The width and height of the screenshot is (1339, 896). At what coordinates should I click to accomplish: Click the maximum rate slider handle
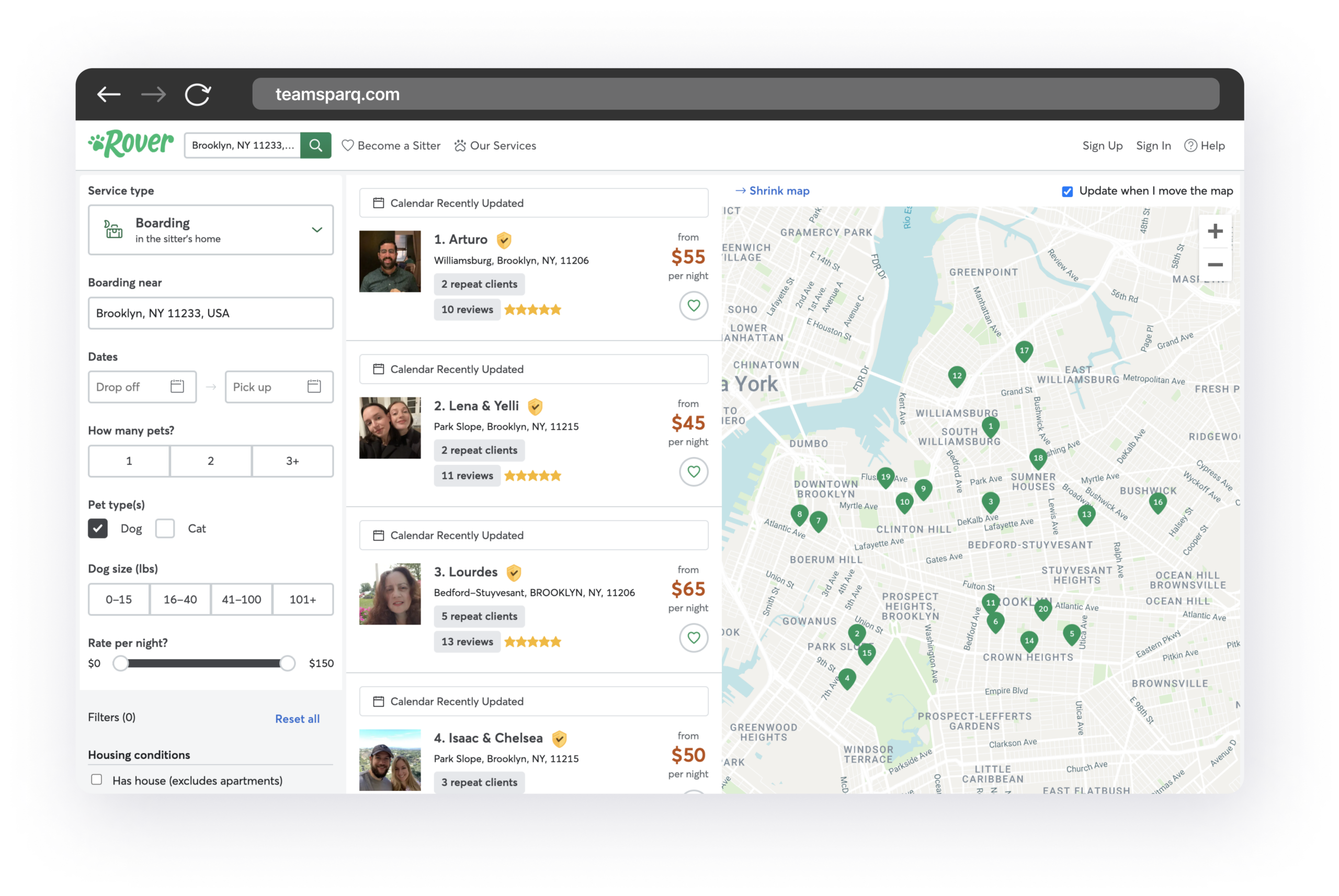(287, 663)
